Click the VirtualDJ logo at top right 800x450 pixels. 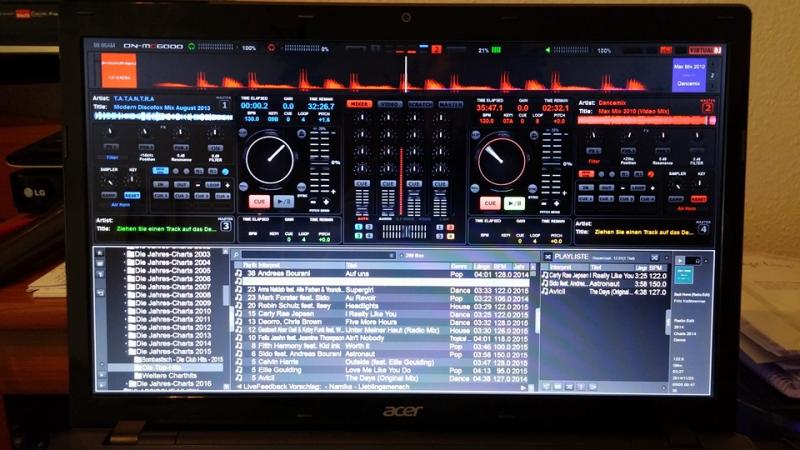(x=705, y=50)
